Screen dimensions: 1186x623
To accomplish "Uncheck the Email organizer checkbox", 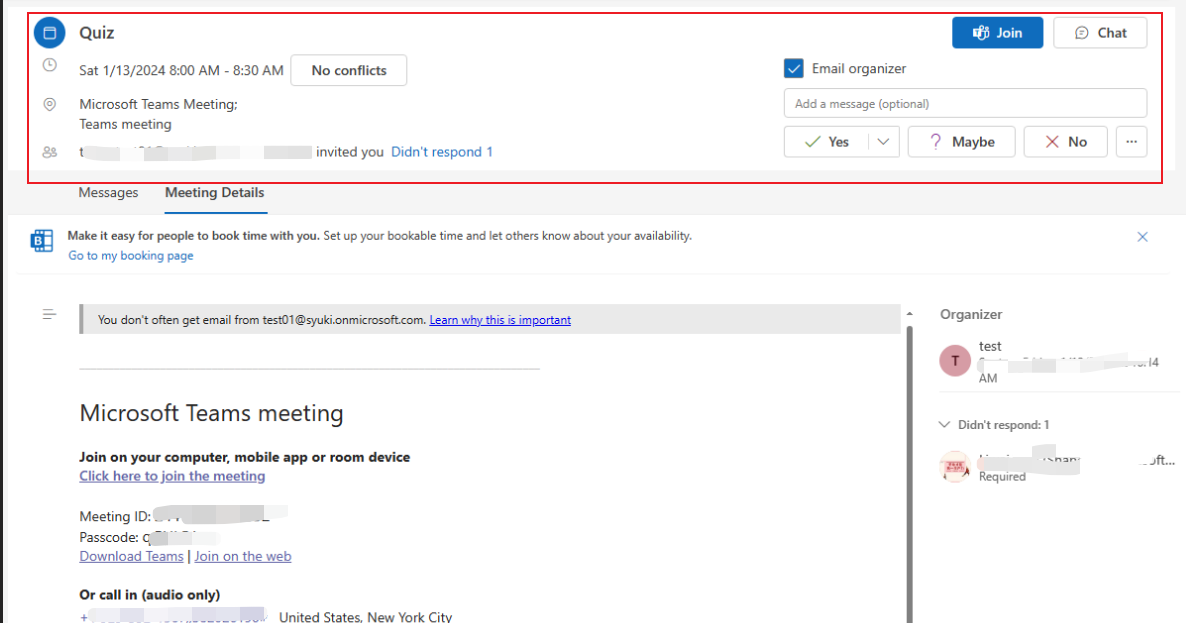I will coord(793,68).
